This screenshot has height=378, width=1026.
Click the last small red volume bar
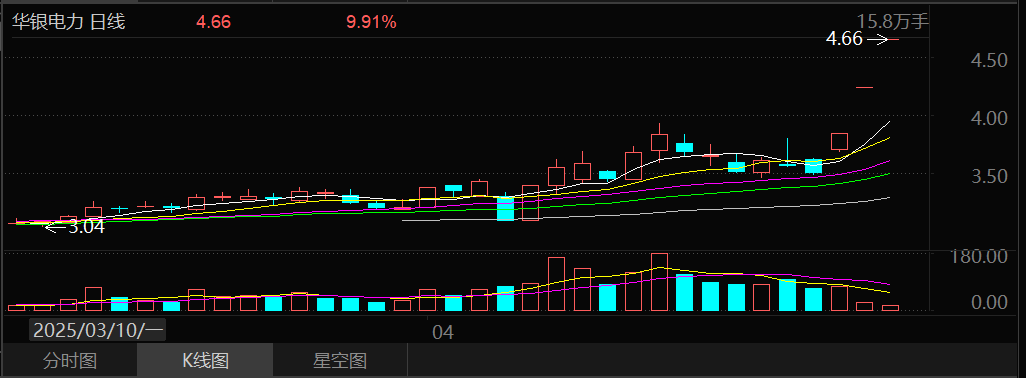(891, 308)
